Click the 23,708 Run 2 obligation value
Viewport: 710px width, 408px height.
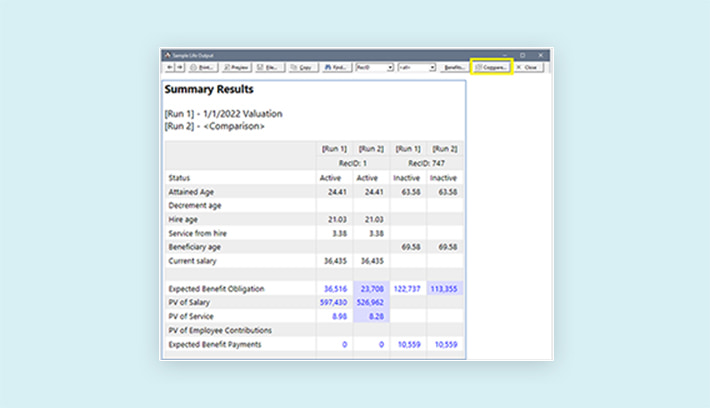coord(370,289)
